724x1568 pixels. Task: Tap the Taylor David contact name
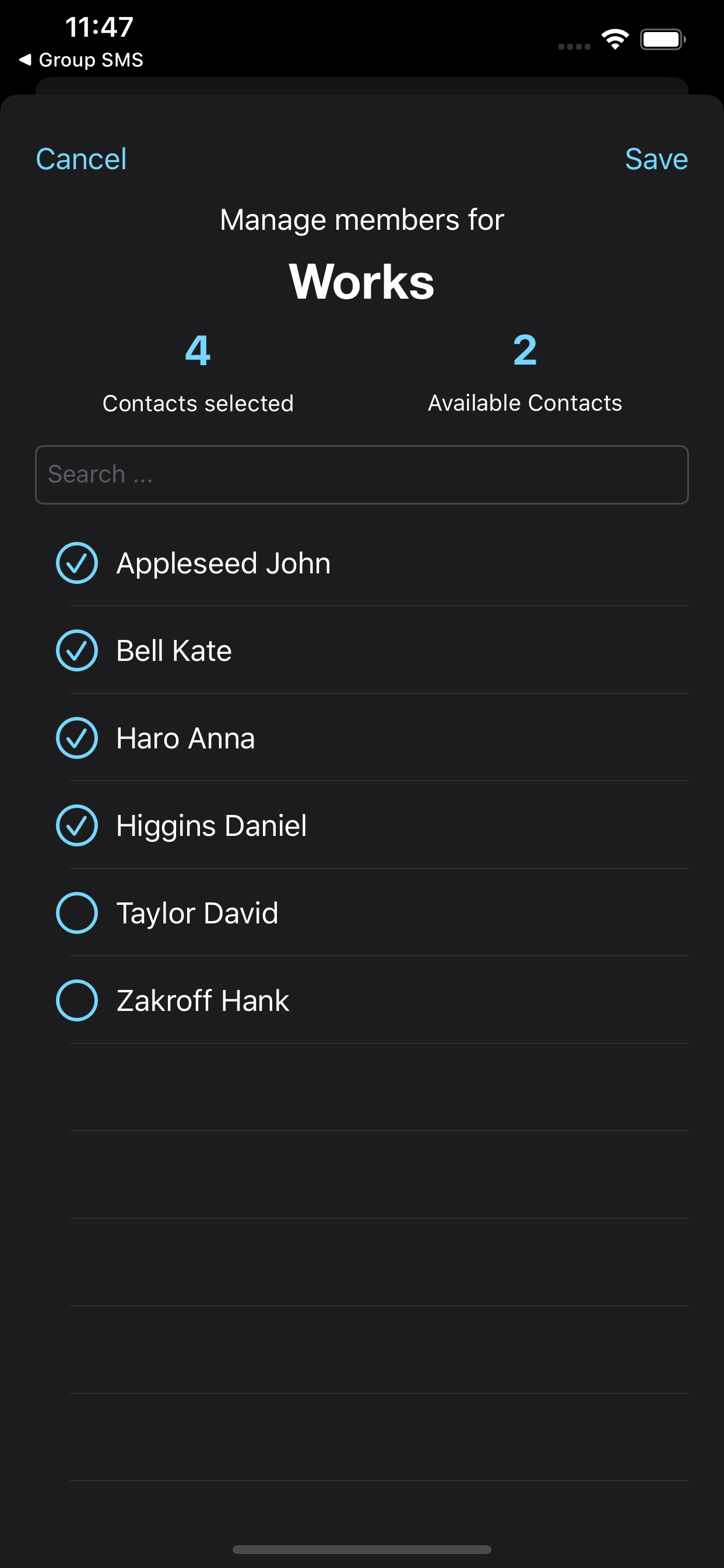coord(197,913)
